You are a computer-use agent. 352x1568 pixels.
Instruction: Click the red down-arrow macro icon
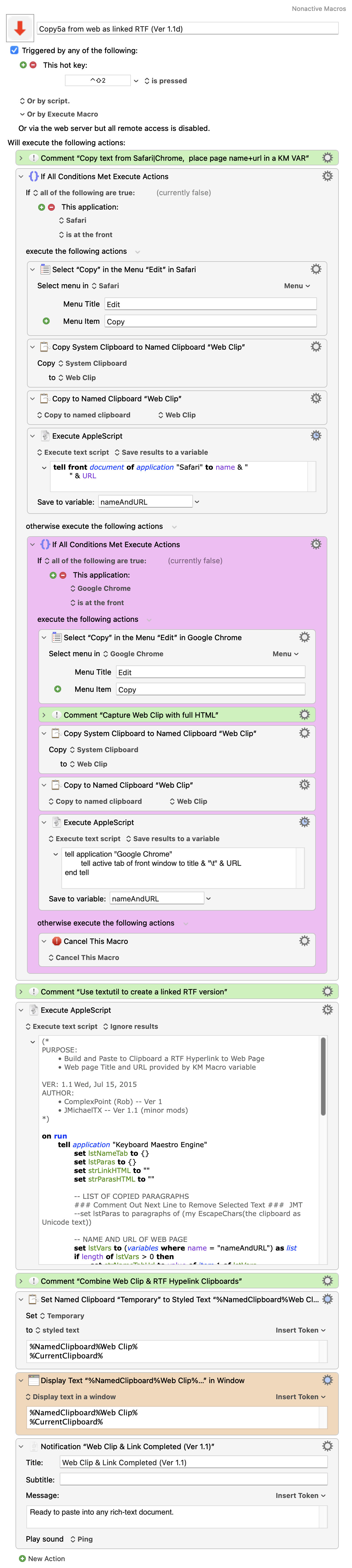(20, 28)
